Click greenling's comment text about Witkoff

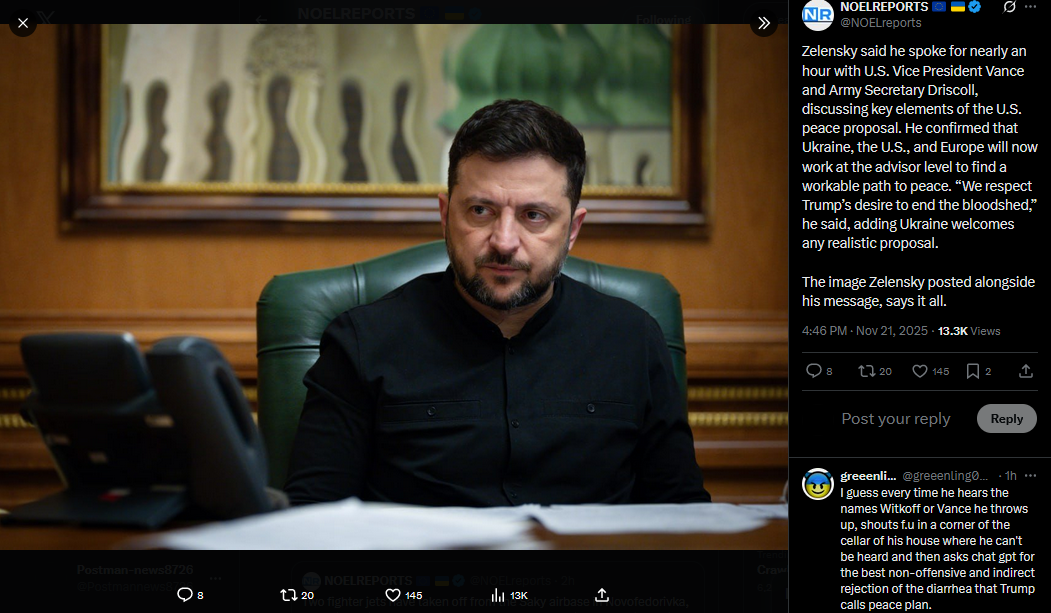pyautogui.click(x=938, y=549)
